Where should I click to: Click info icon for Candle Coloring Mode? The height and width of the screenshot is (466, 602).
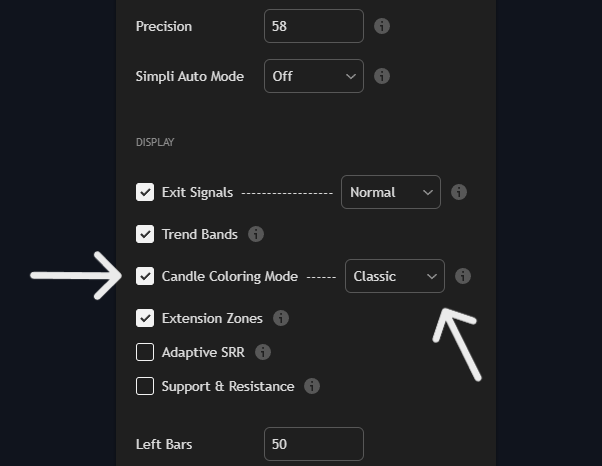[463, 276]
